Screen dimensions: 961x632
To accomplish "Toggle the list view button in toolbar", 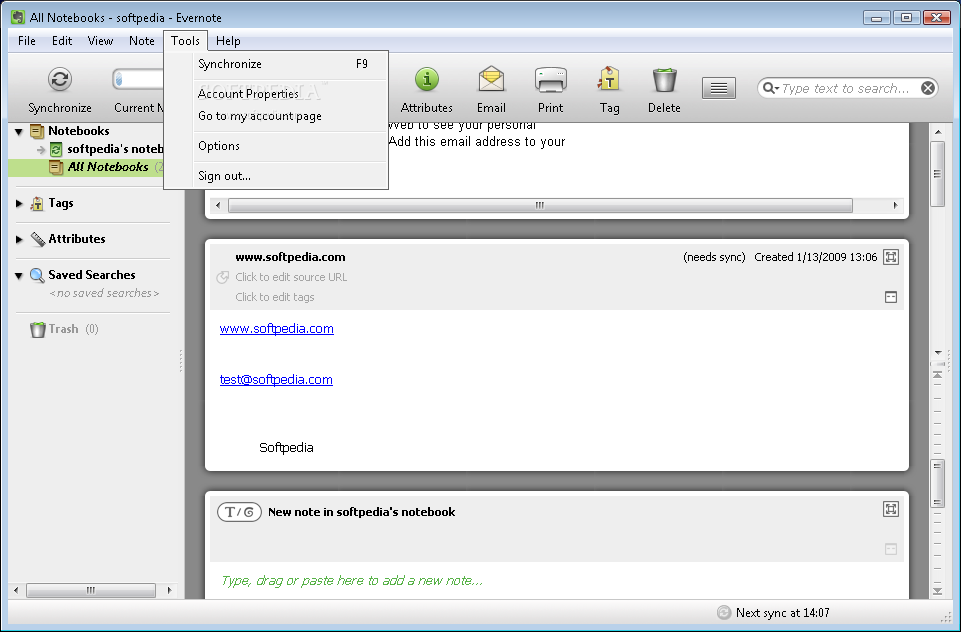I will point(718,88).
